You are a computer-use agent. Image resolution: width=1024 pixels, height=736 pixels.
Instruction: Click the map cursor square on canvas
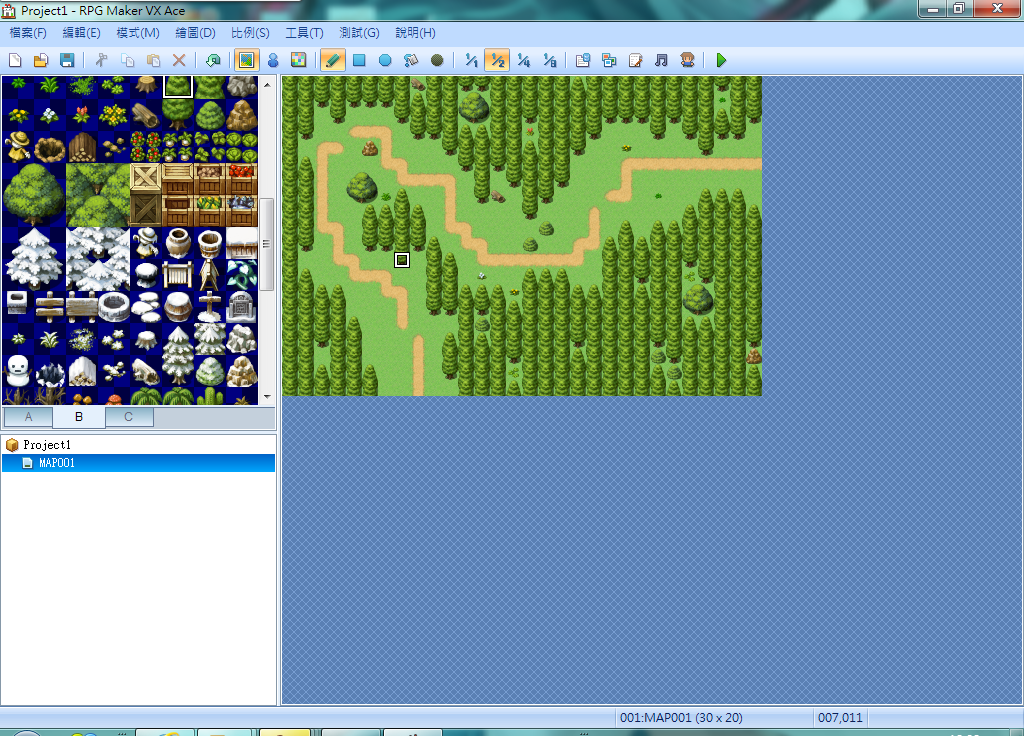402,260
